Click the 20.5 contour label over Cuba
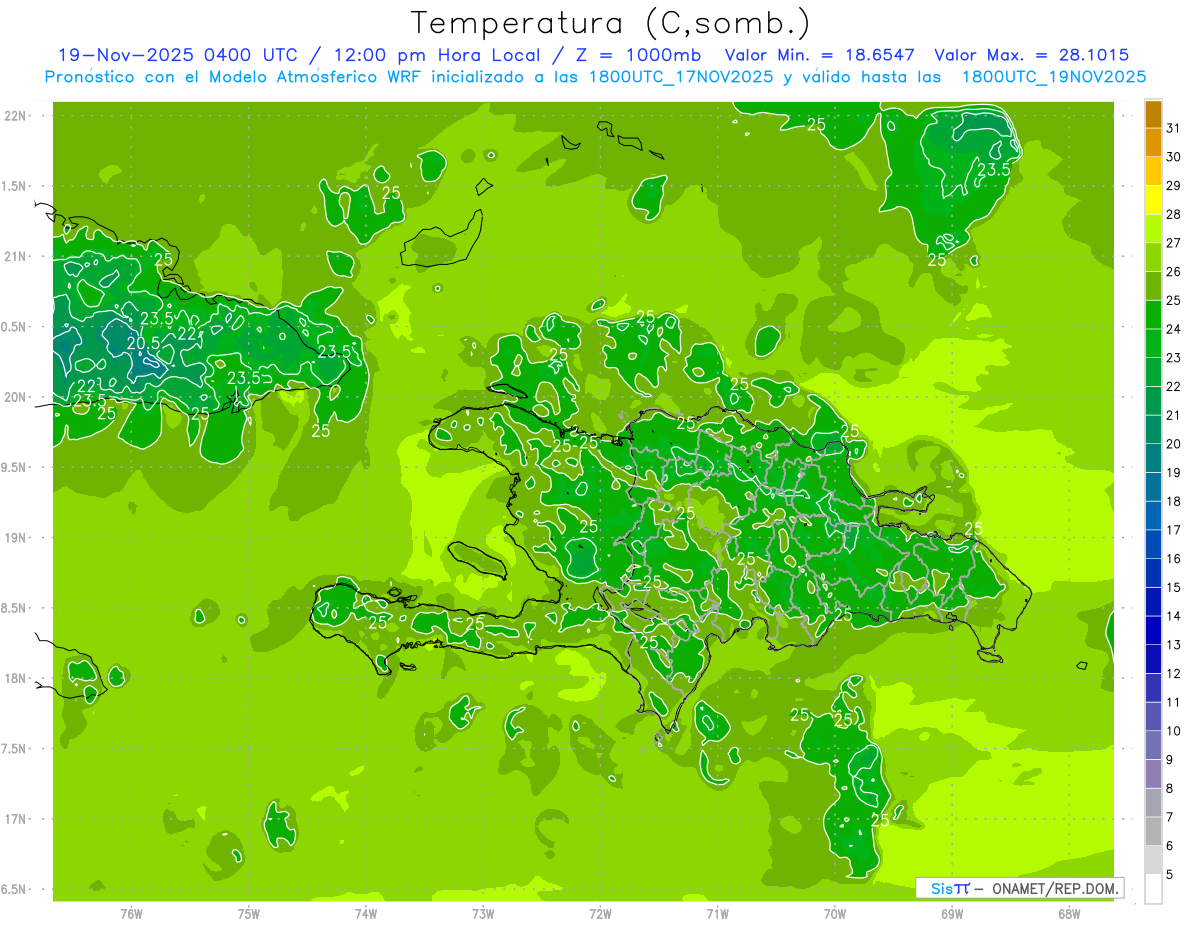Image resolution: width=1200 pixels, height=927 pixels. [x=143, y=342]
